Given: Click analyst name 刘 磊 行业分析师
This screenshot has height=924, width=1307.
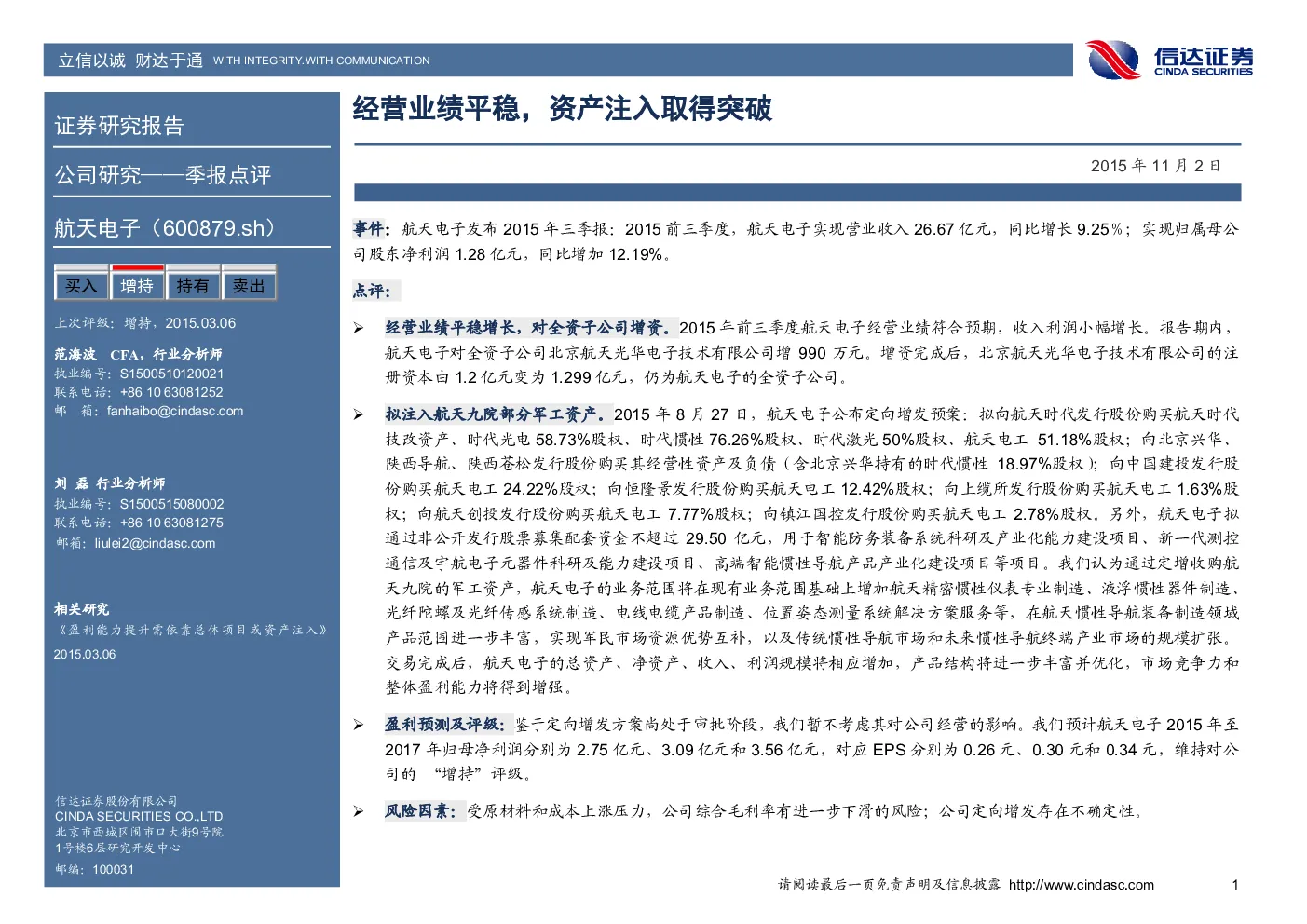Looking at the screenshot, I should click(110, 482).
